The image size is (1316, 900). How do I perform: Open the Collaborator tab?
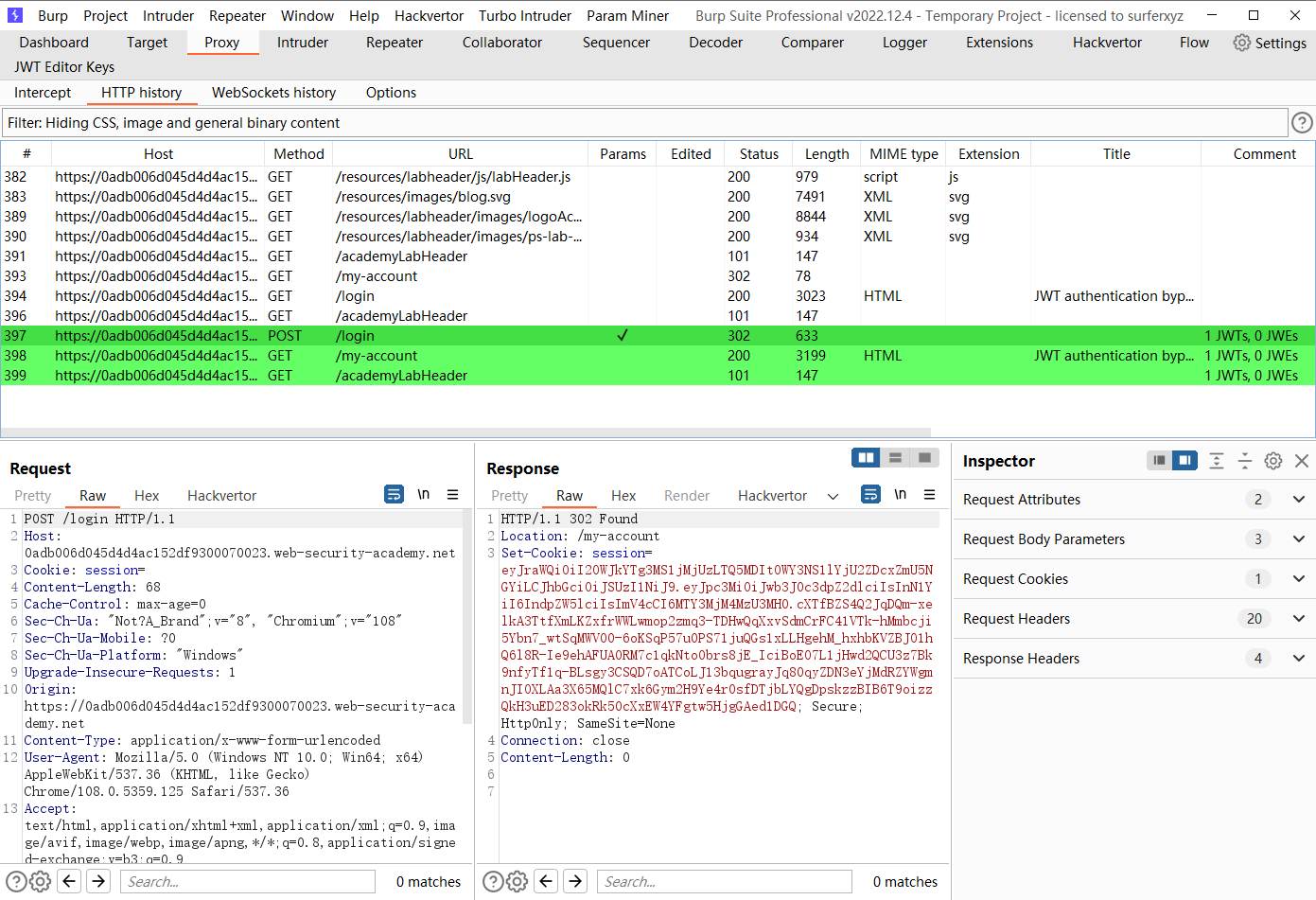coord(502,43)
